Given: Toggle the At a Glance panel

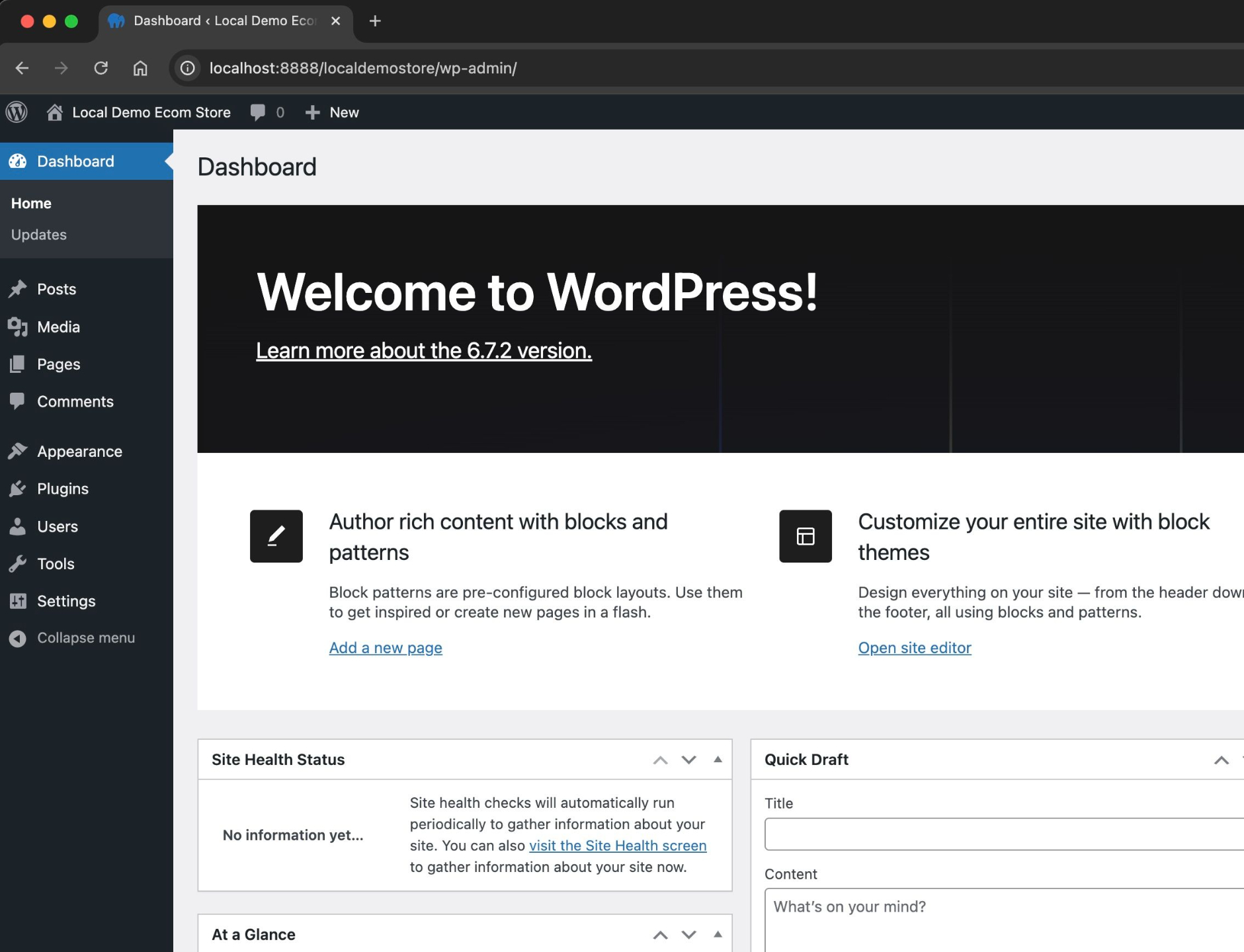Looking at the screenshot, I should 718,935.
